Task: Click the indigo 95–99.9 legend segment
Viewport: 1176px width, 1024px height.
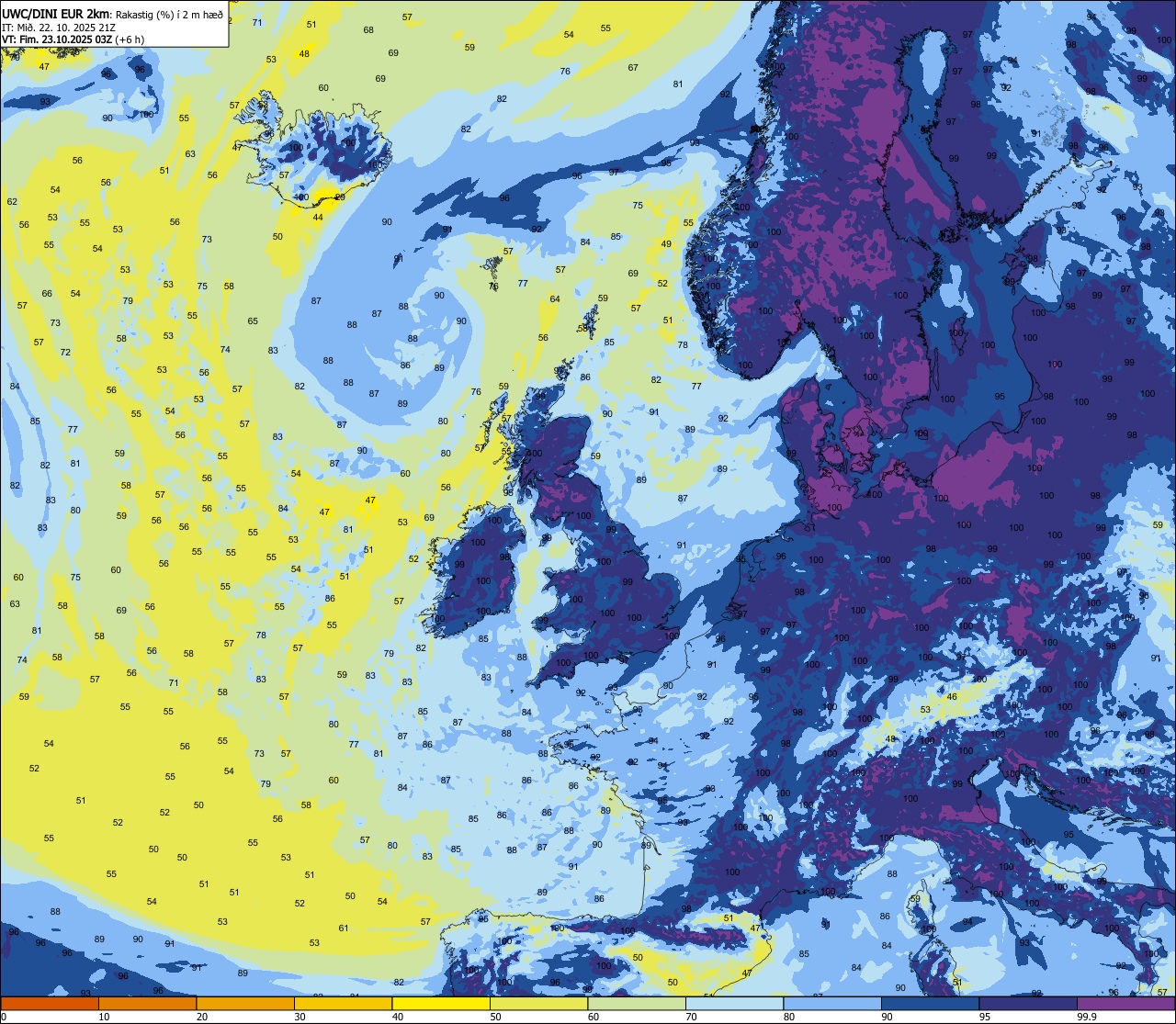Action: tap(1028, 1003)
